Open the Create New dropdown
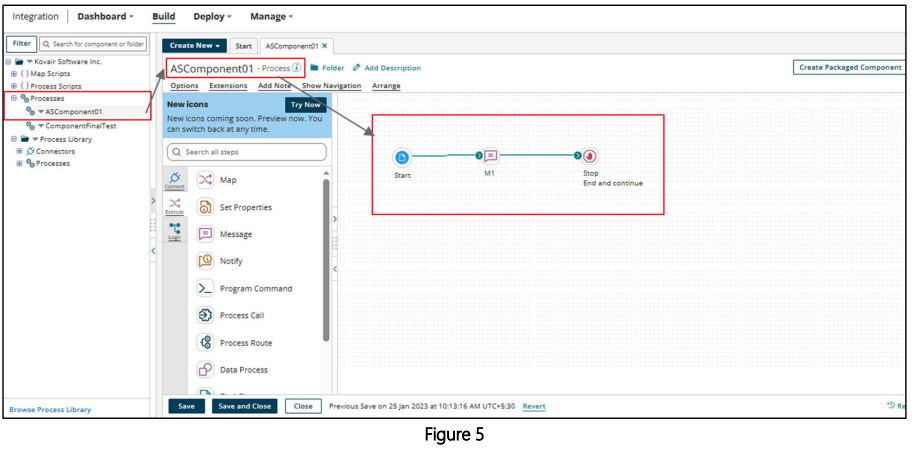 (195, 46)
